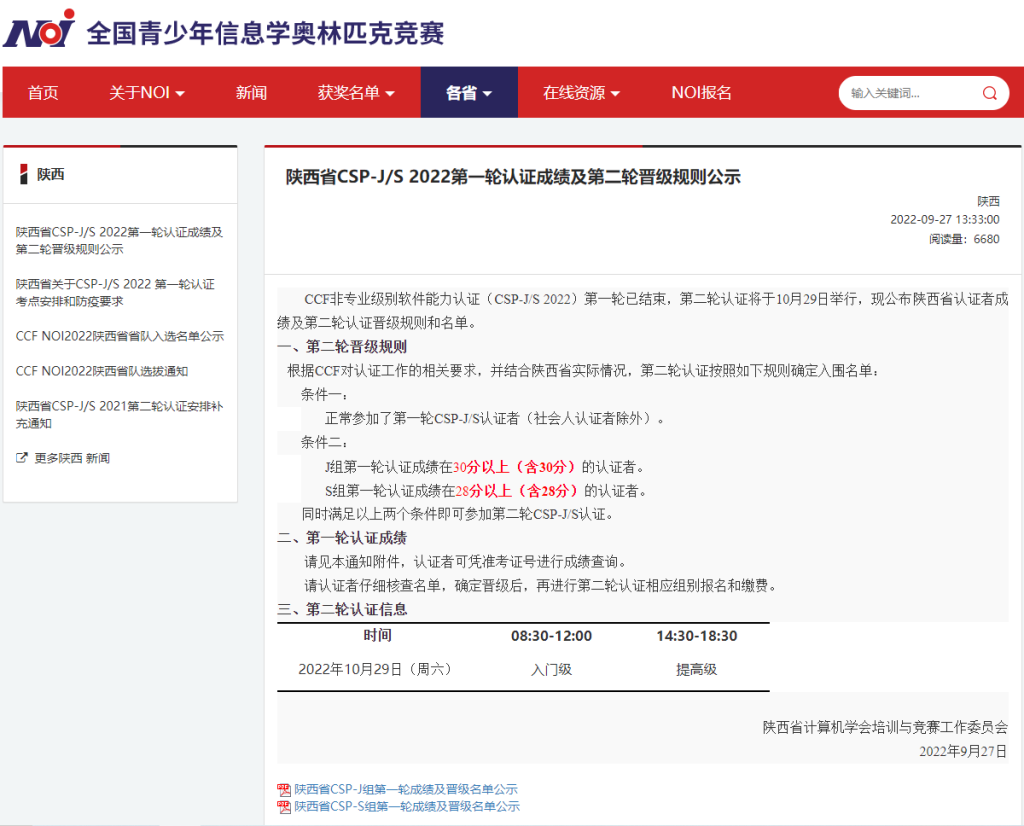1024x826 pixels.
Task: Click the 条件二： label
Action: coord(325,443)
